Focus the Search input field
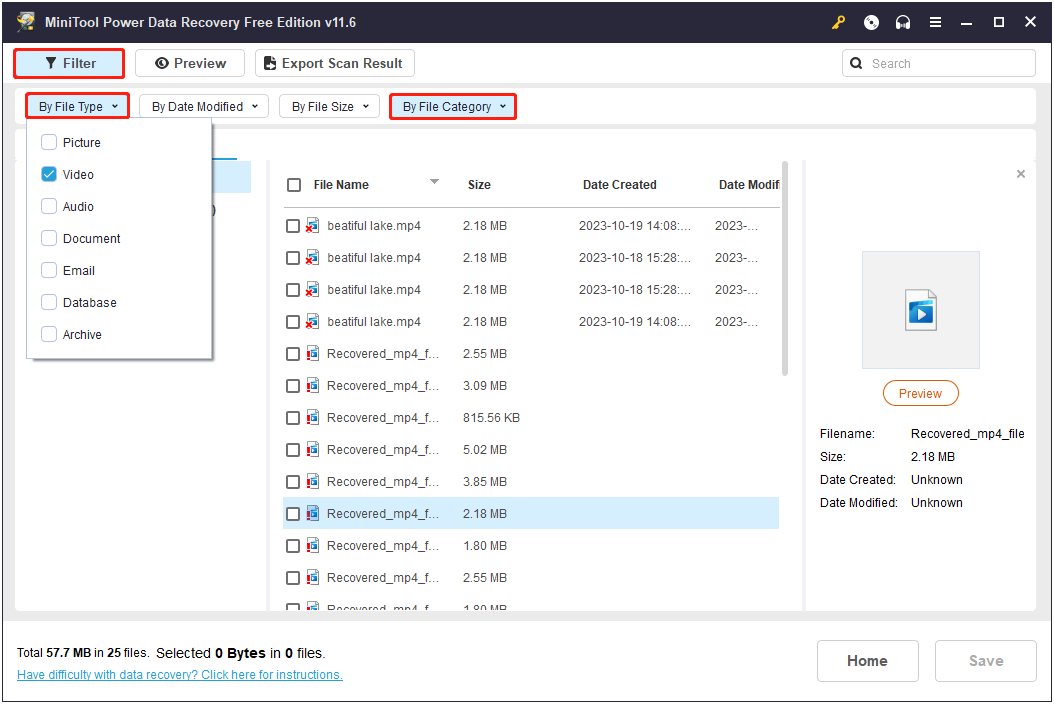1054x704 pixels. tap(938, 63)
